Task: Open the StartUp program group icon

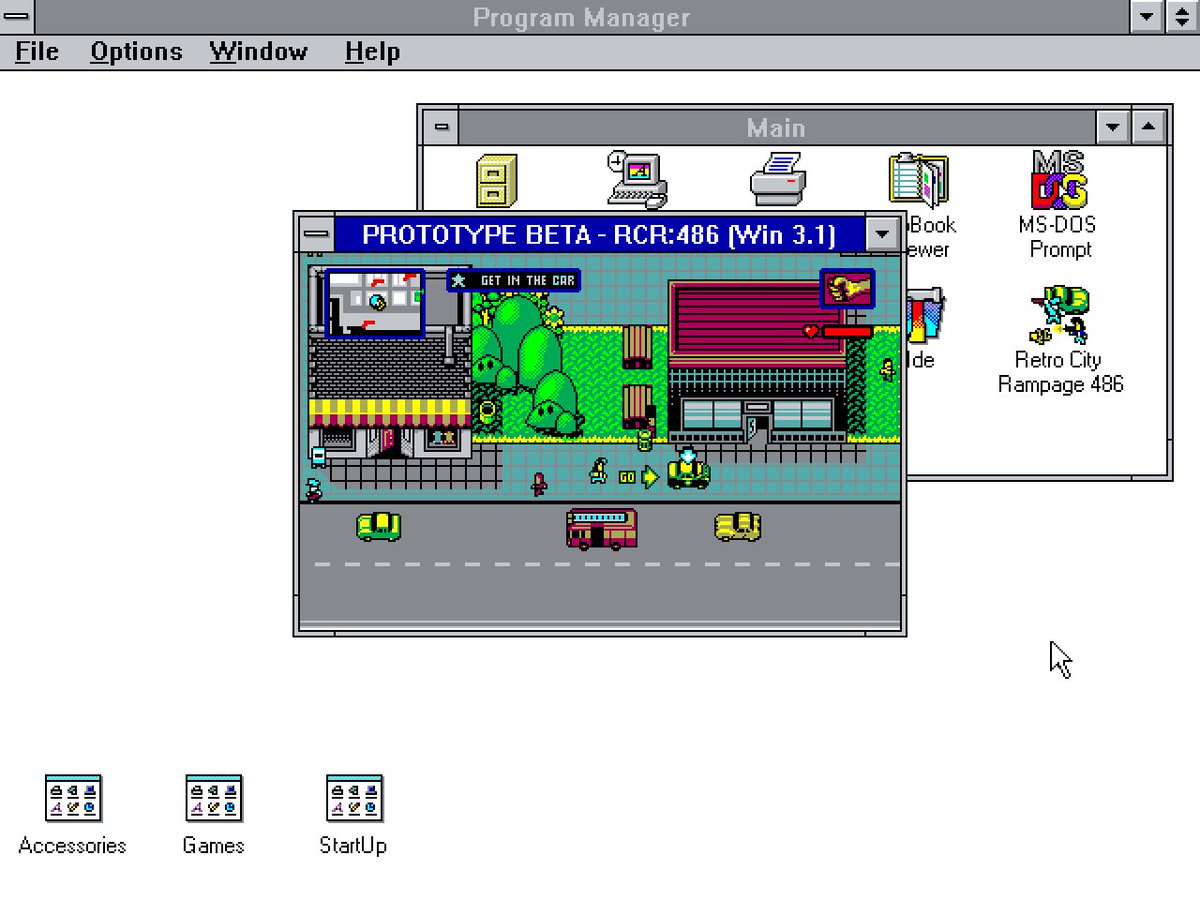Action: (x=354, y=798)
